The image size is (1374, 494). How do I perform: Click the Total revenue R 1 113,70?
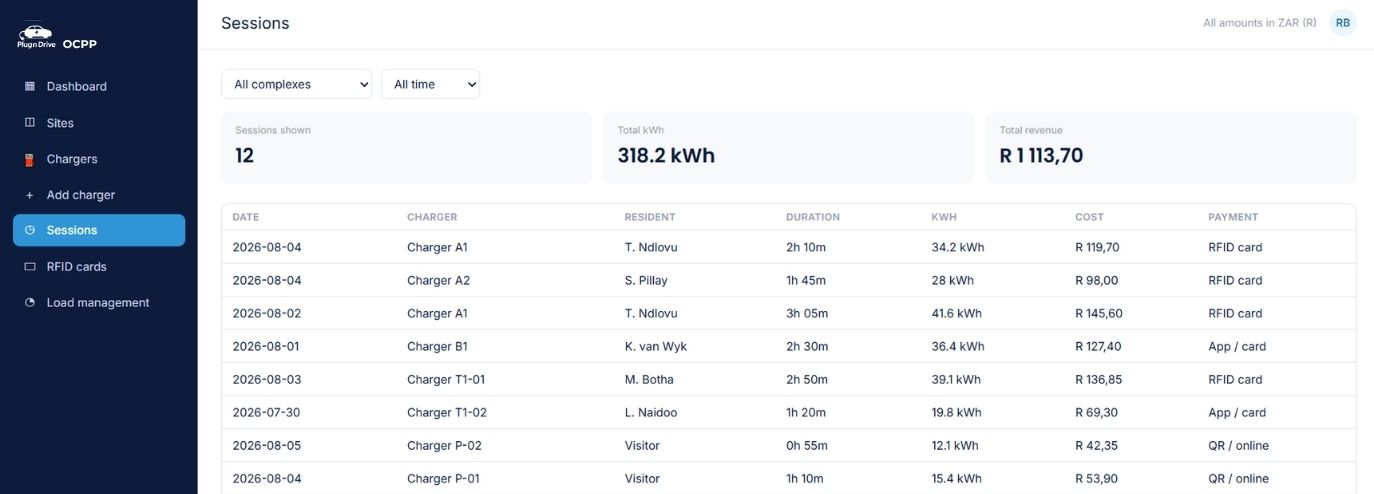(1041, 156)
